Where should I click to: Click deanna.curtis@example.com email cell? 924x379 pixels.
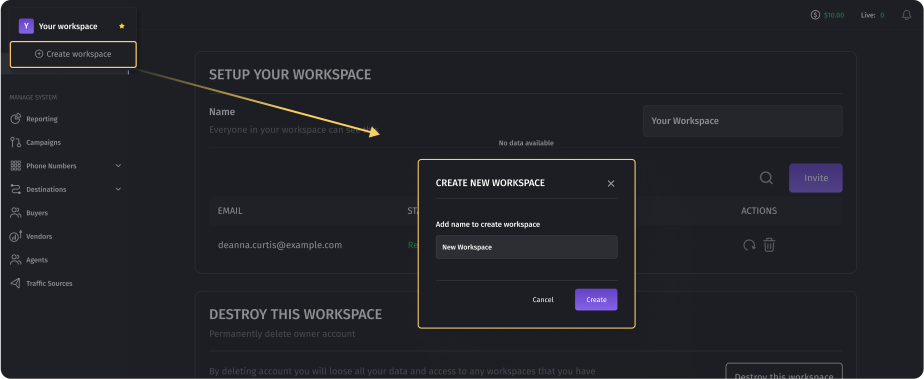[280, 245]
